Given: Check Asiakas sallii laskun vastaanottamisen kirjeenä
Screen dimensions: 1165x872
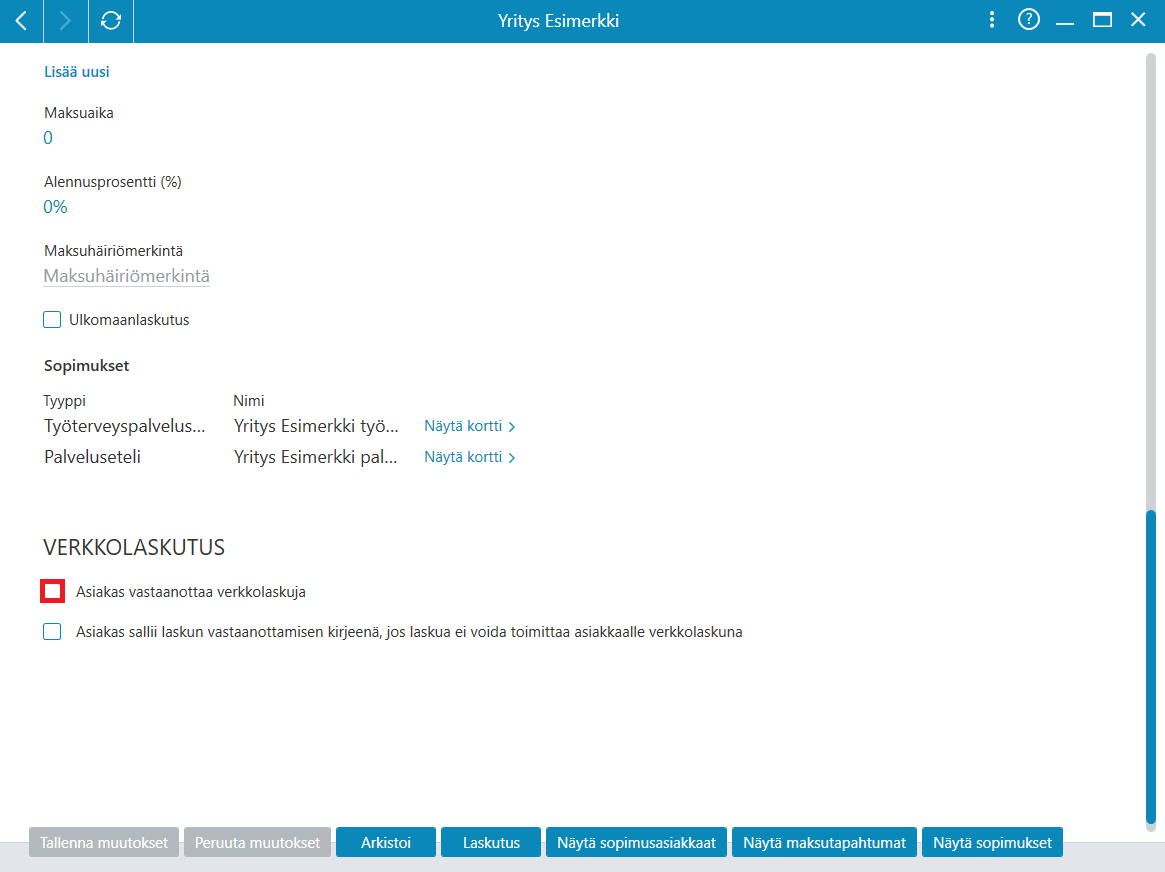Looking at the screenshot, I should pos(52,631).
